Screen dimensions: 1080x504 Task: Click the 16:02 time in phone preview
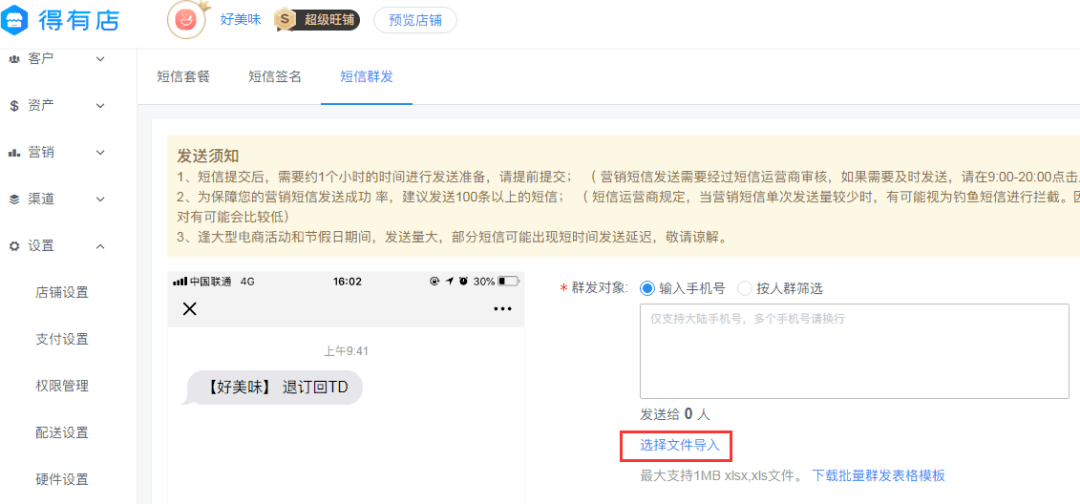(x=347, y=281)
